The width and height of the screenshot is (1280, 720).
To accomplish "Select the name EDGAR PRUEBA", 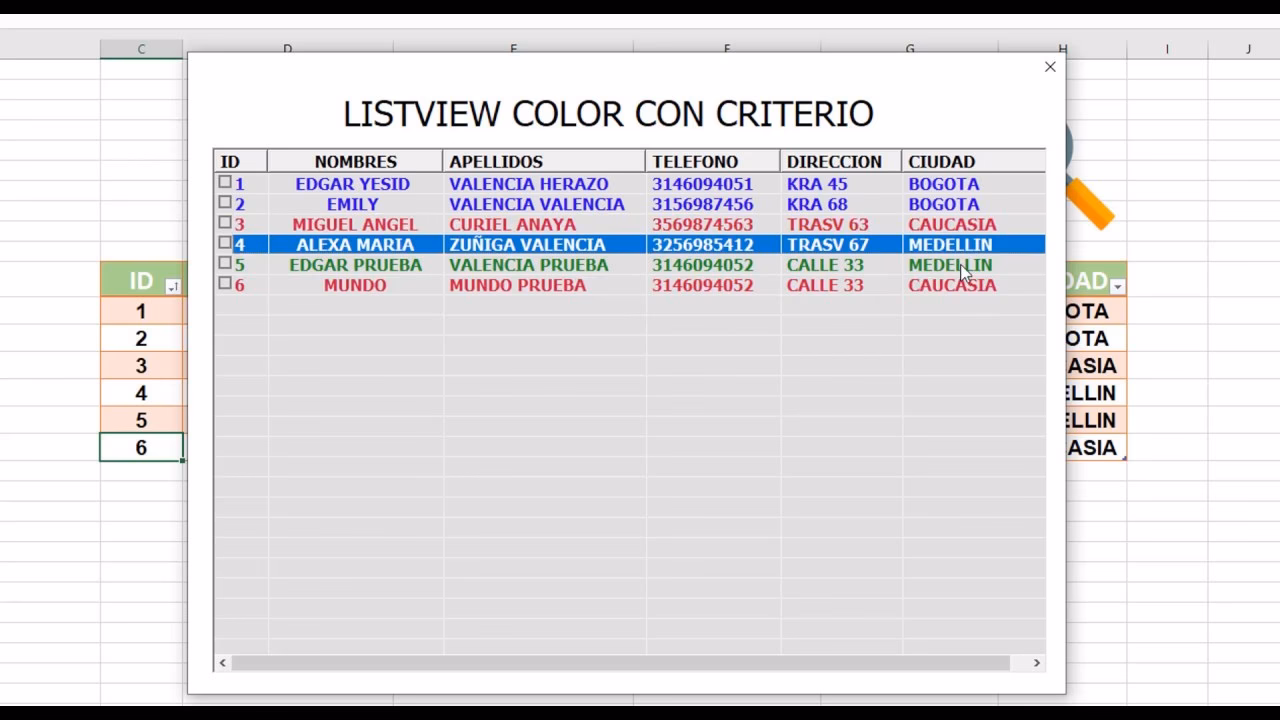I will click(x=356, y=265).
